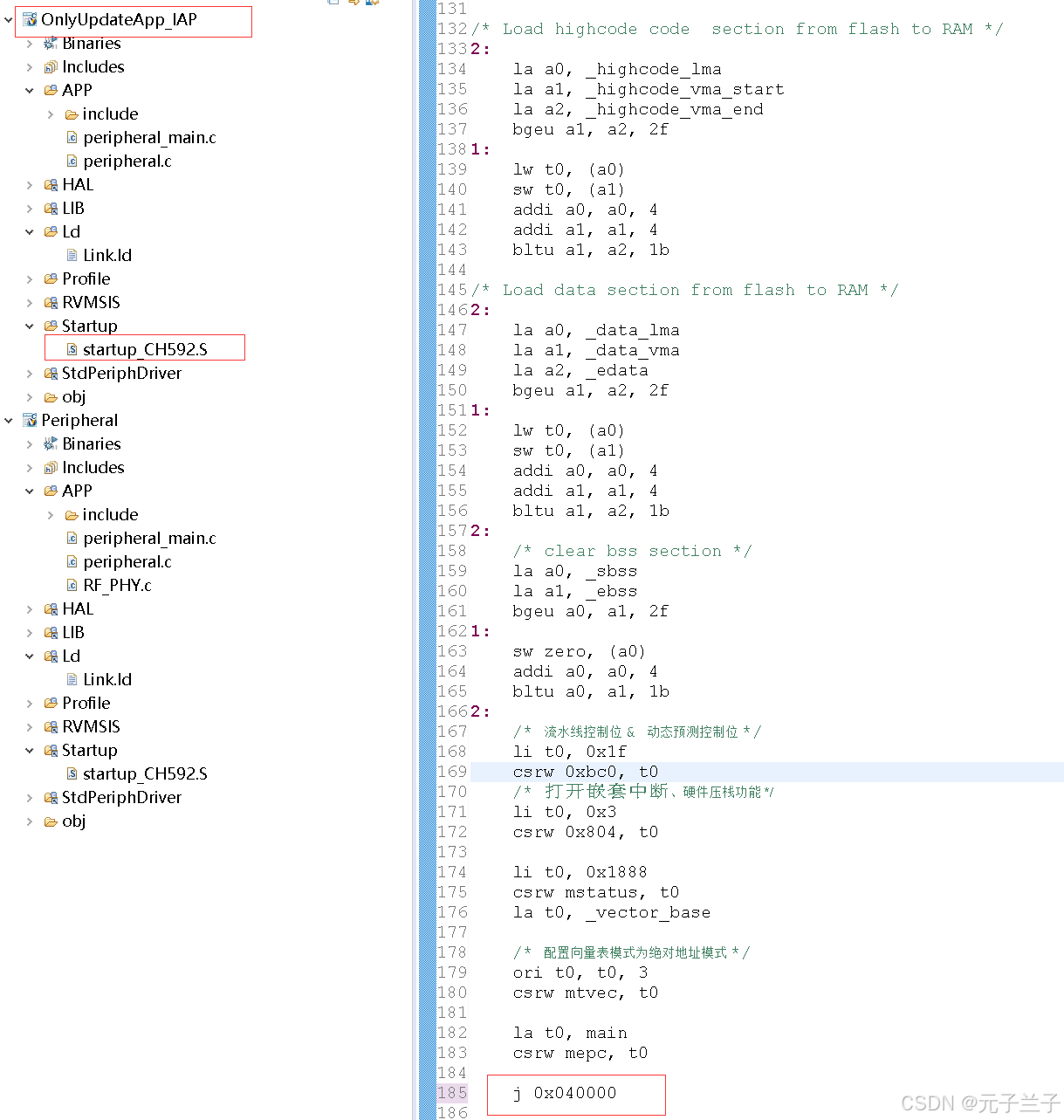This screenshot has width=1064, height=1120.
Task: Click Includes icon in OnlyUpdateApp_IAP project
Action: (51, 66)
